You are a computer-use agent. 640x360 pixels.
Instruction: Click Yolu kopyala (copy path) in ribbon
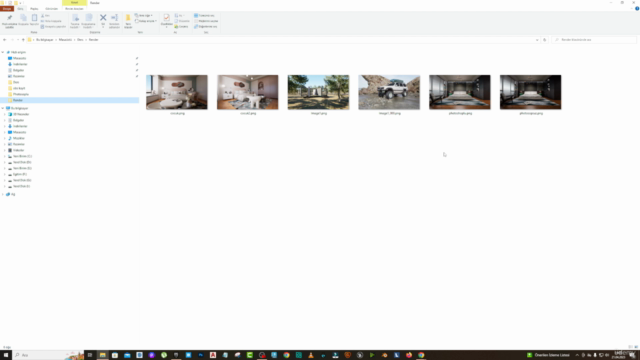tap(51, 21)
